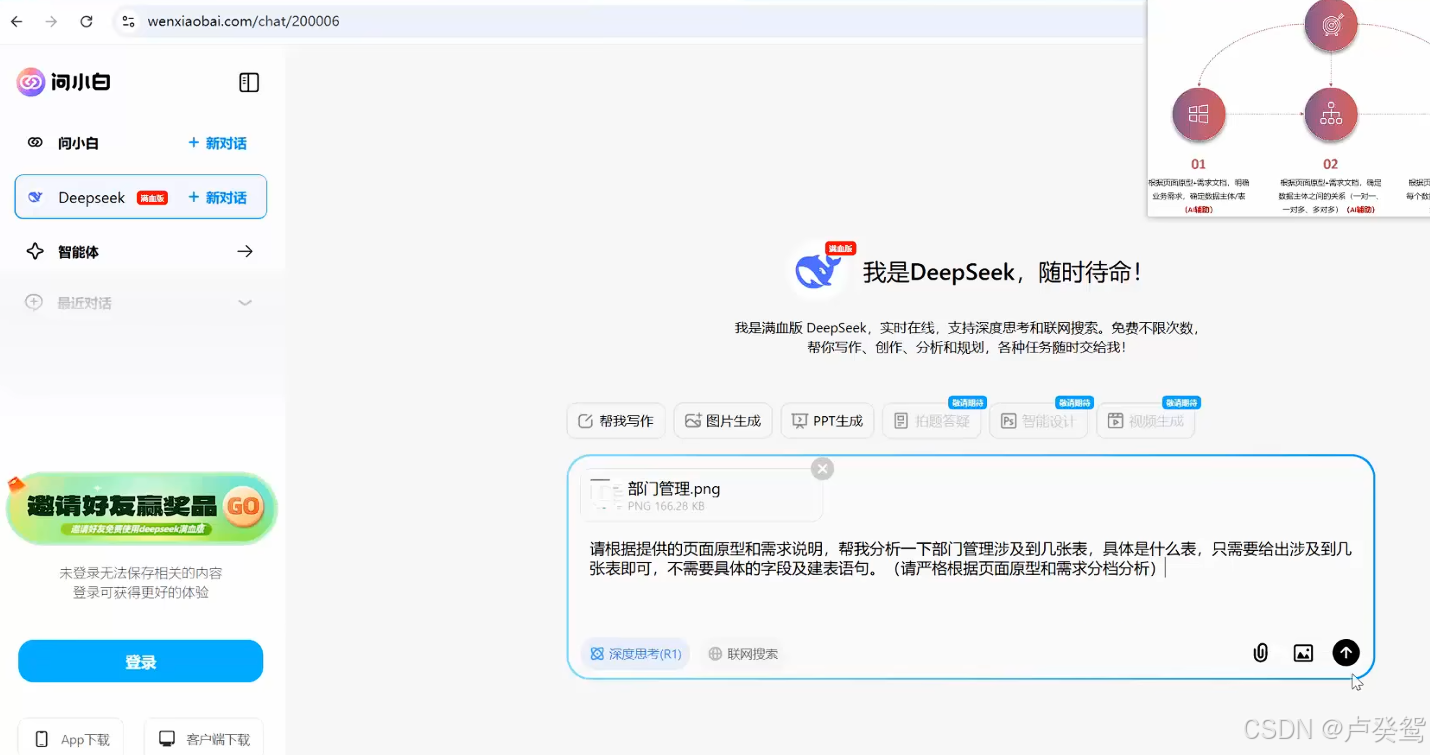Image resolution: width=1430 pixels, height=755 pixels.
Task: Reload the page with refresh icon
Action: [86, 21]
